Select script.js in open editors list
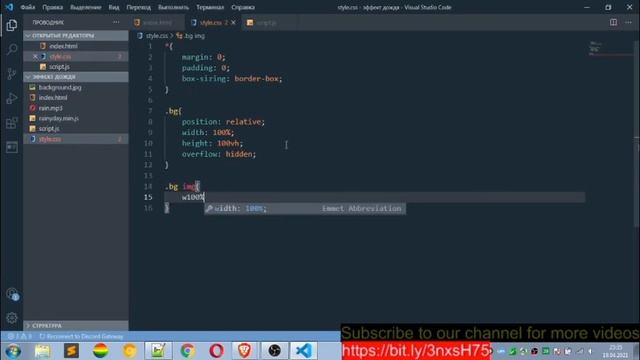 (76, 67)
